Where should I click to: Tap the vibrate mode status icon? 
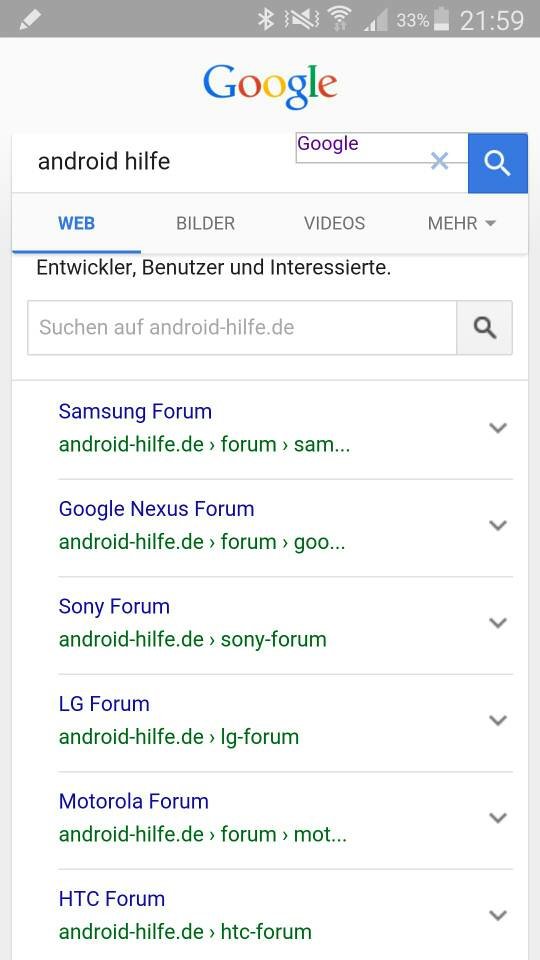tap(301, 20)
